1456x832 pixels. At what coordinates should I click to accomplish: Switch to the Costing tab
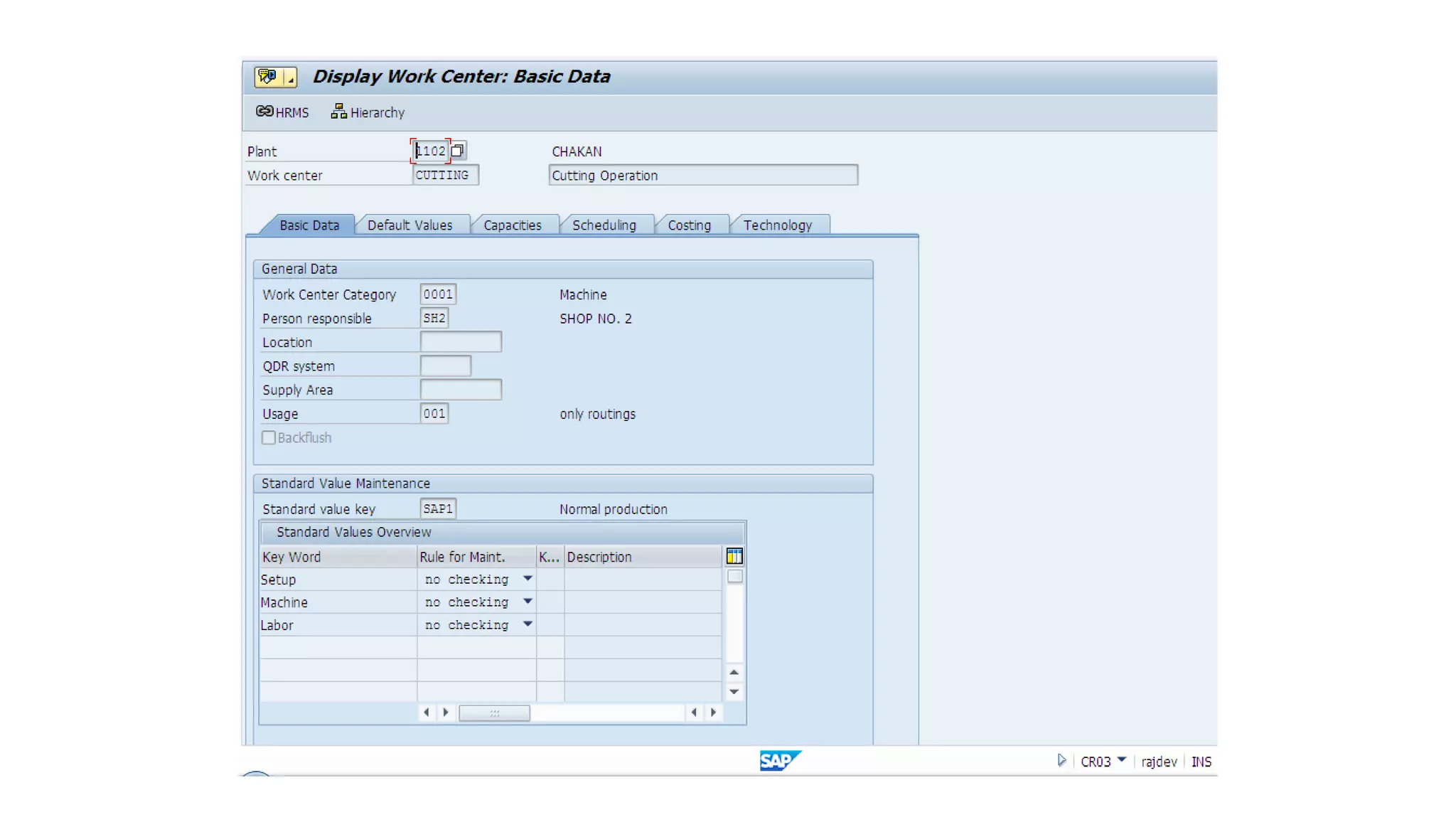689,225
